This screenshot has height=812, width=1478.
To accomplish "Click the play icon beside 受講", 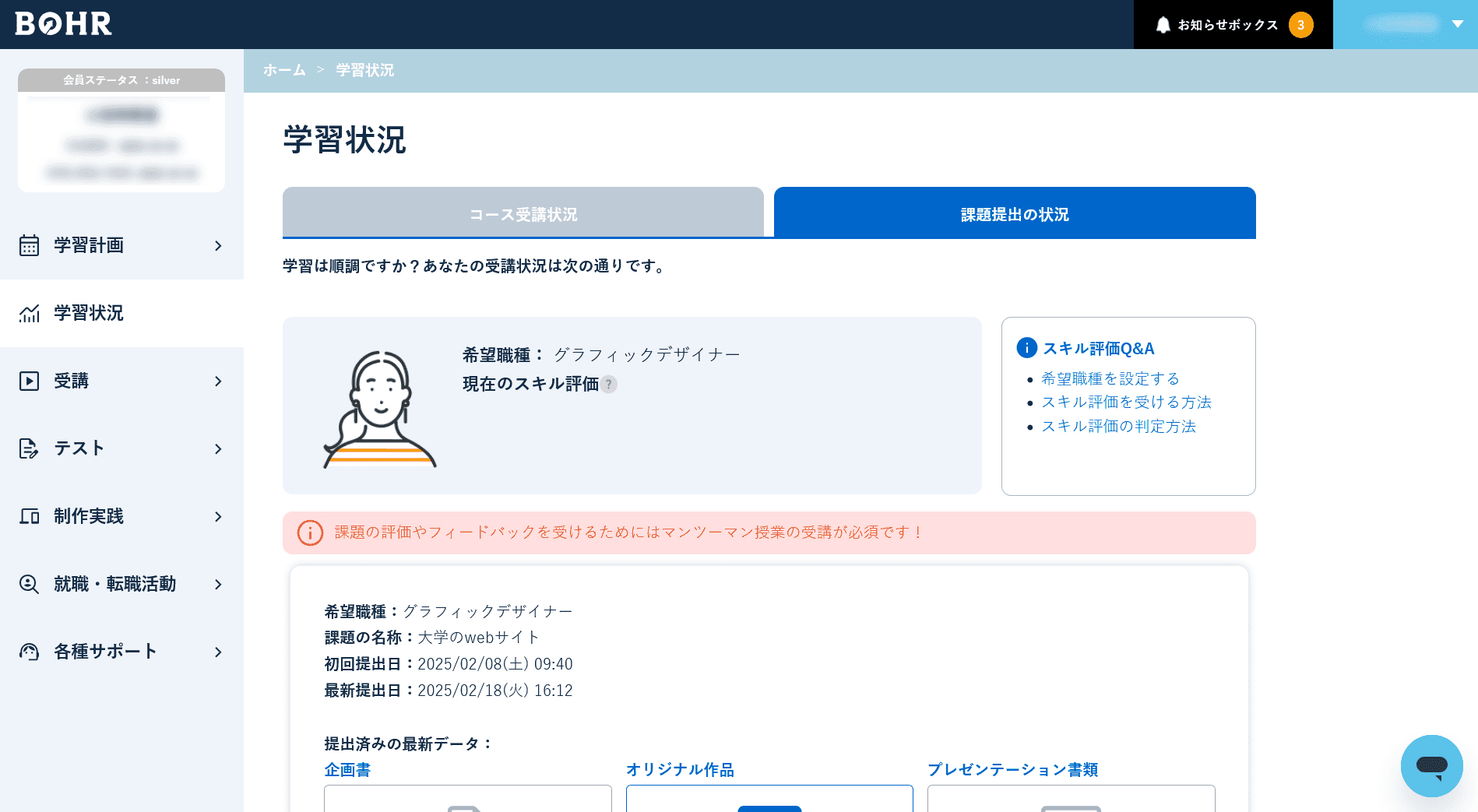I will (x=29, y=381).
